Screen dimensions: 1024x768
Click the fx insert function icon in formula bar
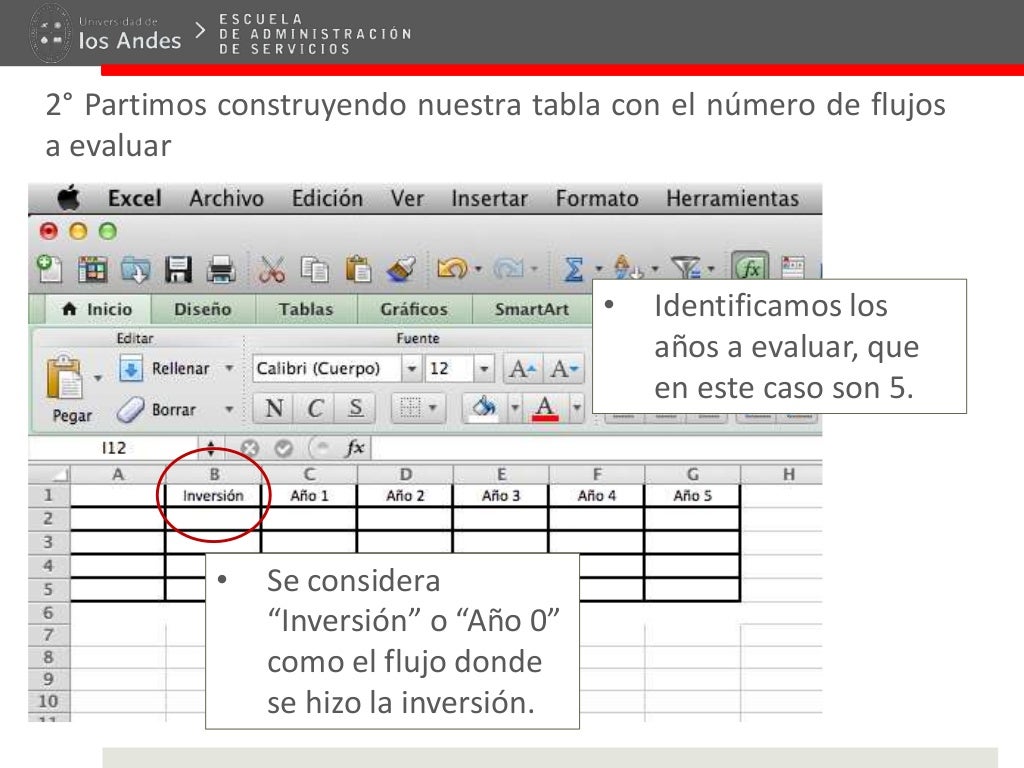[x=355, y=448]
